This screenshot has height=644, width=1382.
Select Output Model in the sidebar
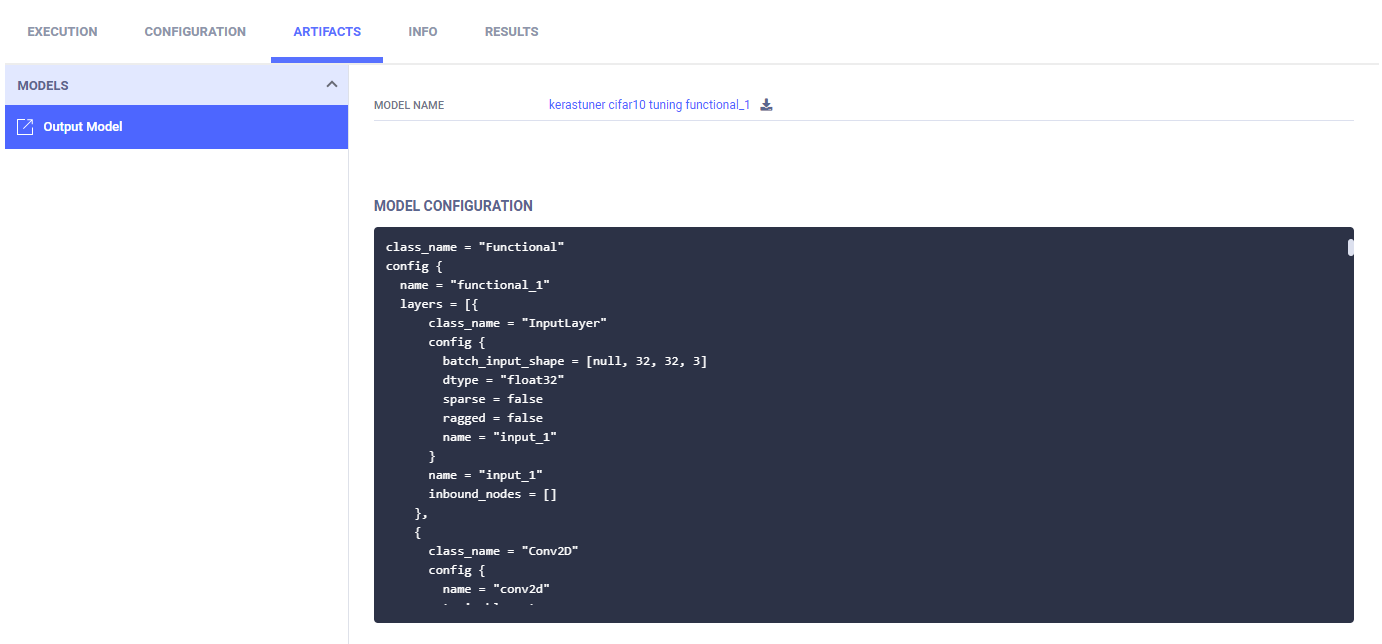[83, 127]
